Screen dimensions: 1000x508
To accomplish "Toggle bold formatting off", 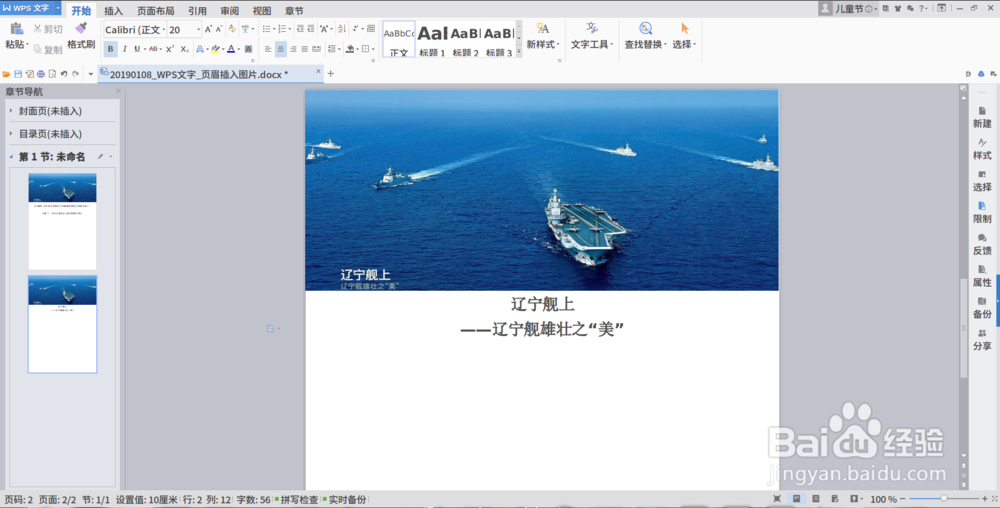I will 110,49.
